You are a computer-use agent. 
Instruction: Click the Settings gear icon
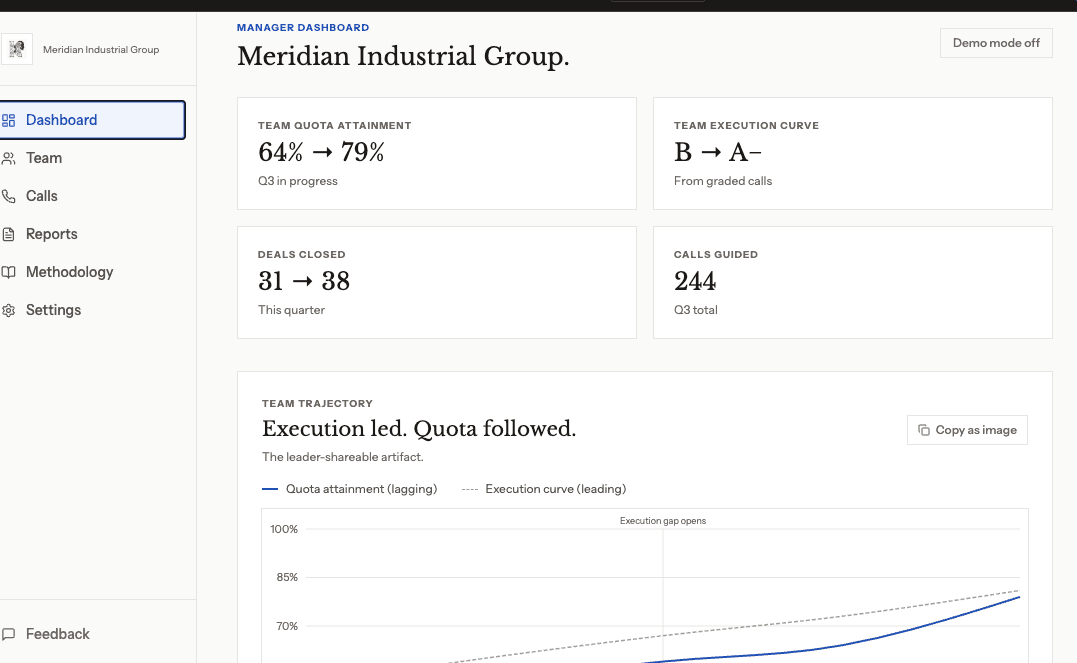click(8, 311)
